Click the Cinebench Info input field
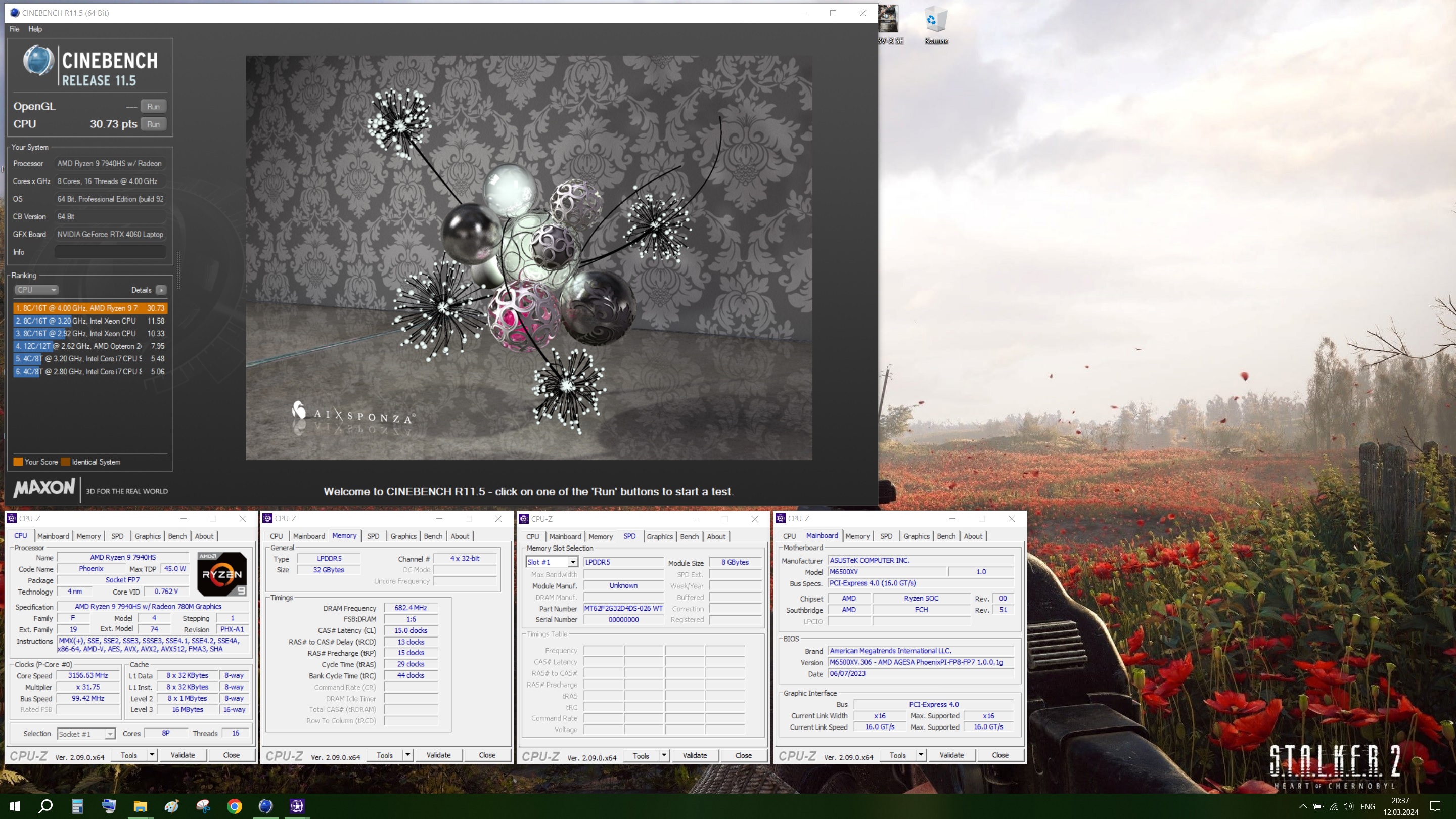This screenshot has height=819, width=1456. (110, 252)
